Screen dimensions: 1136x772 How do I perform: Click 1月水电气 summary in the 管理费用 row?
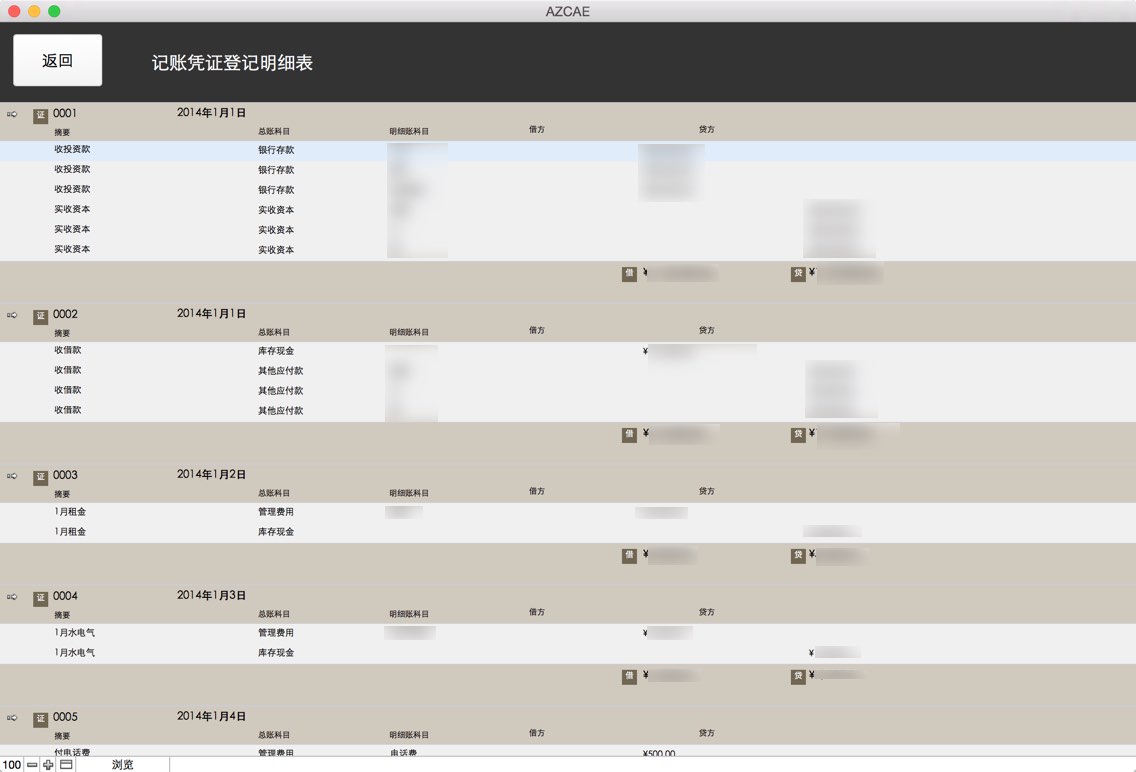pyautogui.click(x=74, y=633)
